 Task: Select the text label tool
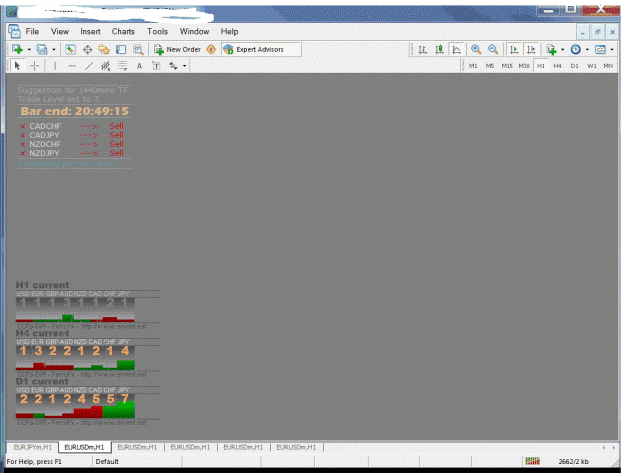(156, 66)
